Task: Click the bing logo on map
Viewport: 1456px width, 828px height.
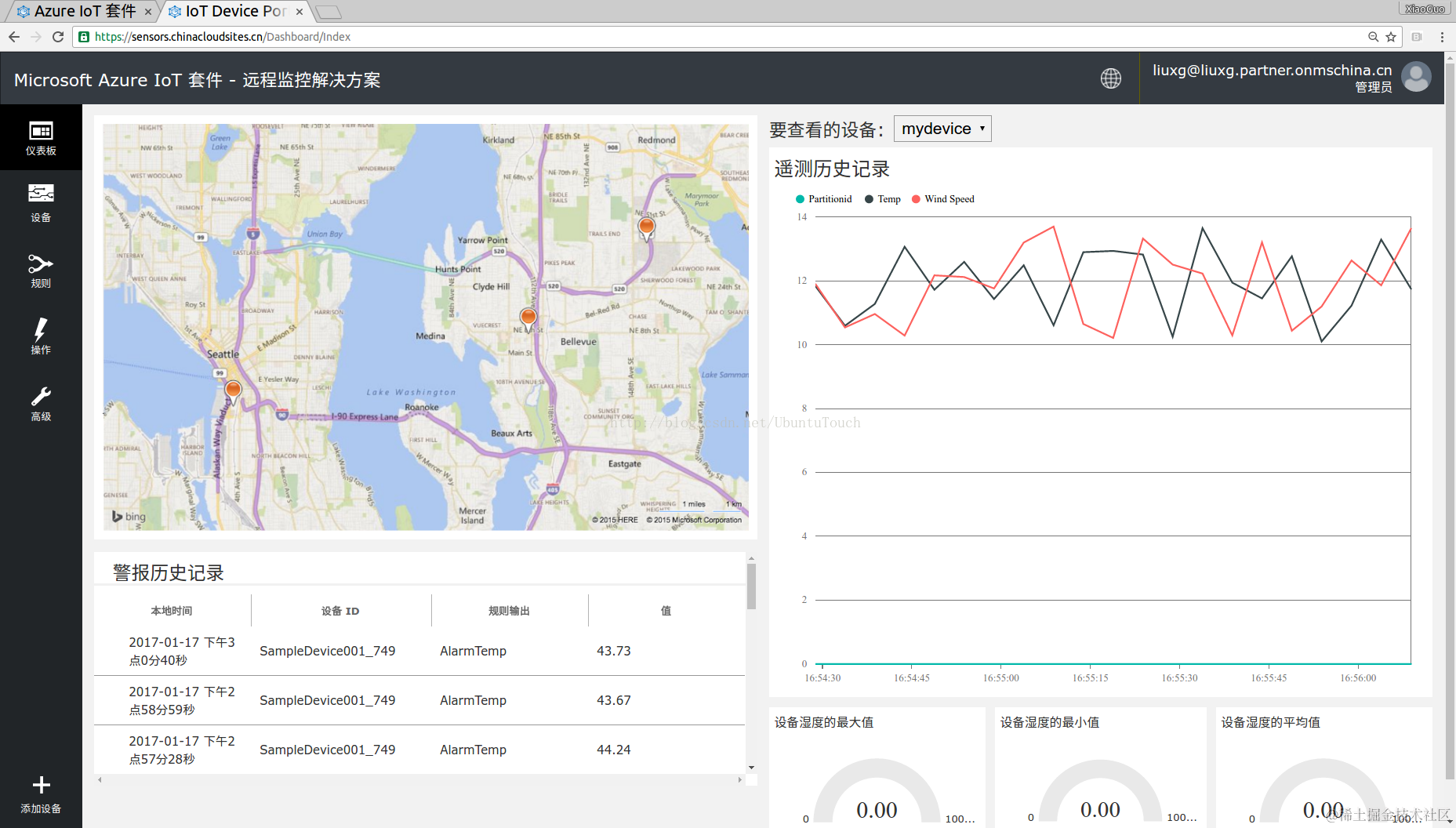Action: coord(129,517)
